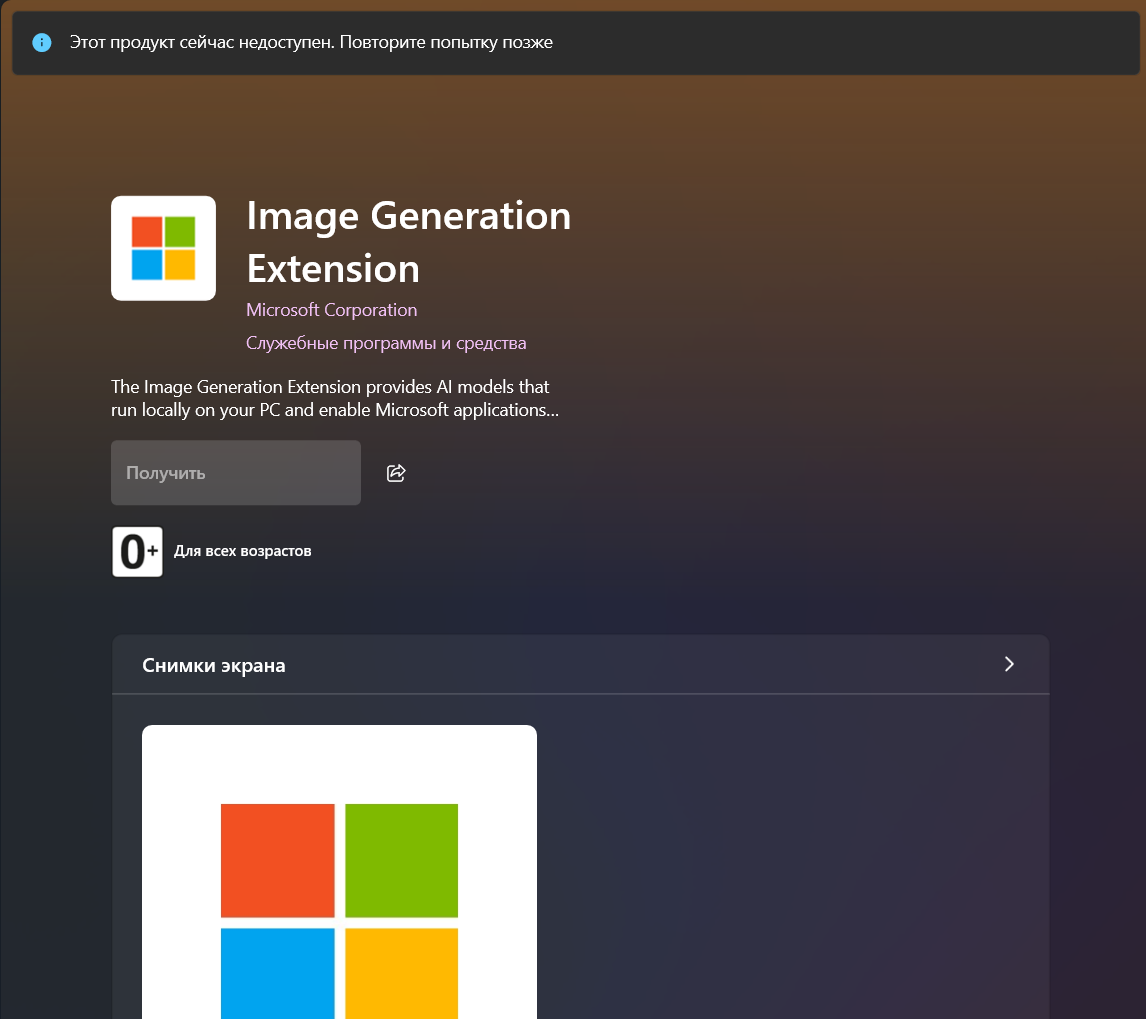Viewport: 1146px width, 1019px height.
Task: Click the share icon next to Получить
Action: [x=395, y=473]
